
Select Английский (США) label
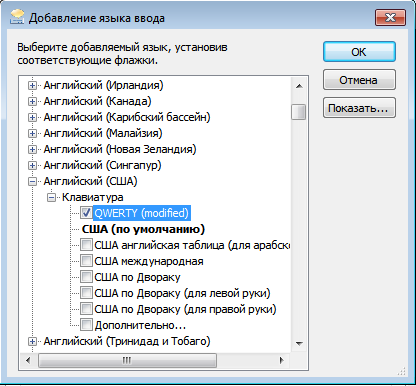[x=90, y=181]
